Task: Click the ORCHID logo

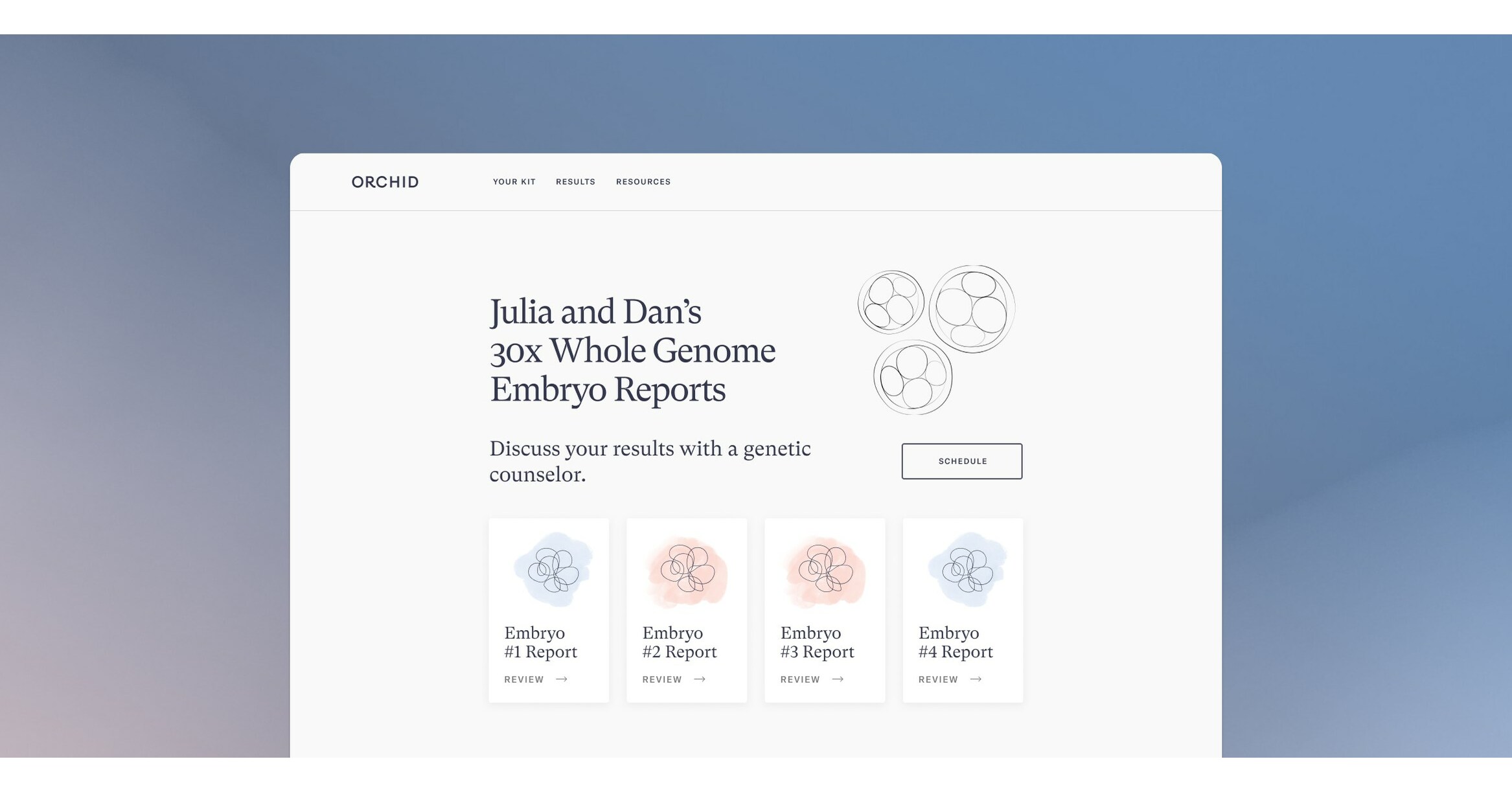Action: tap(385, 182)
